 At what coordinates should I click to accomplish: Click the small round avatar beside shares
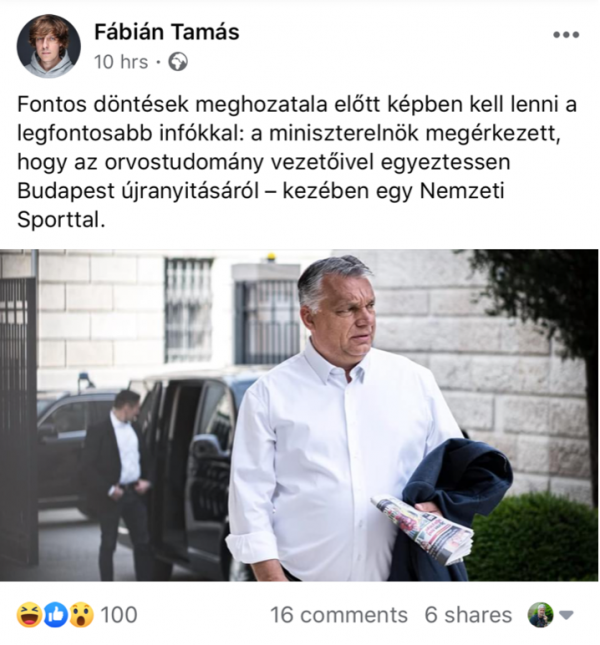pyautogui.click(x=540, y=615)
